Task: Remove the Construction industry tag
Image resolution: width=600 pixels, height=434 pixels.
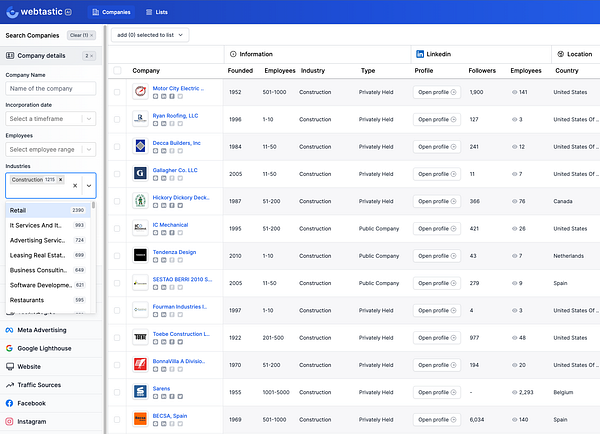Action: (61, 179)
